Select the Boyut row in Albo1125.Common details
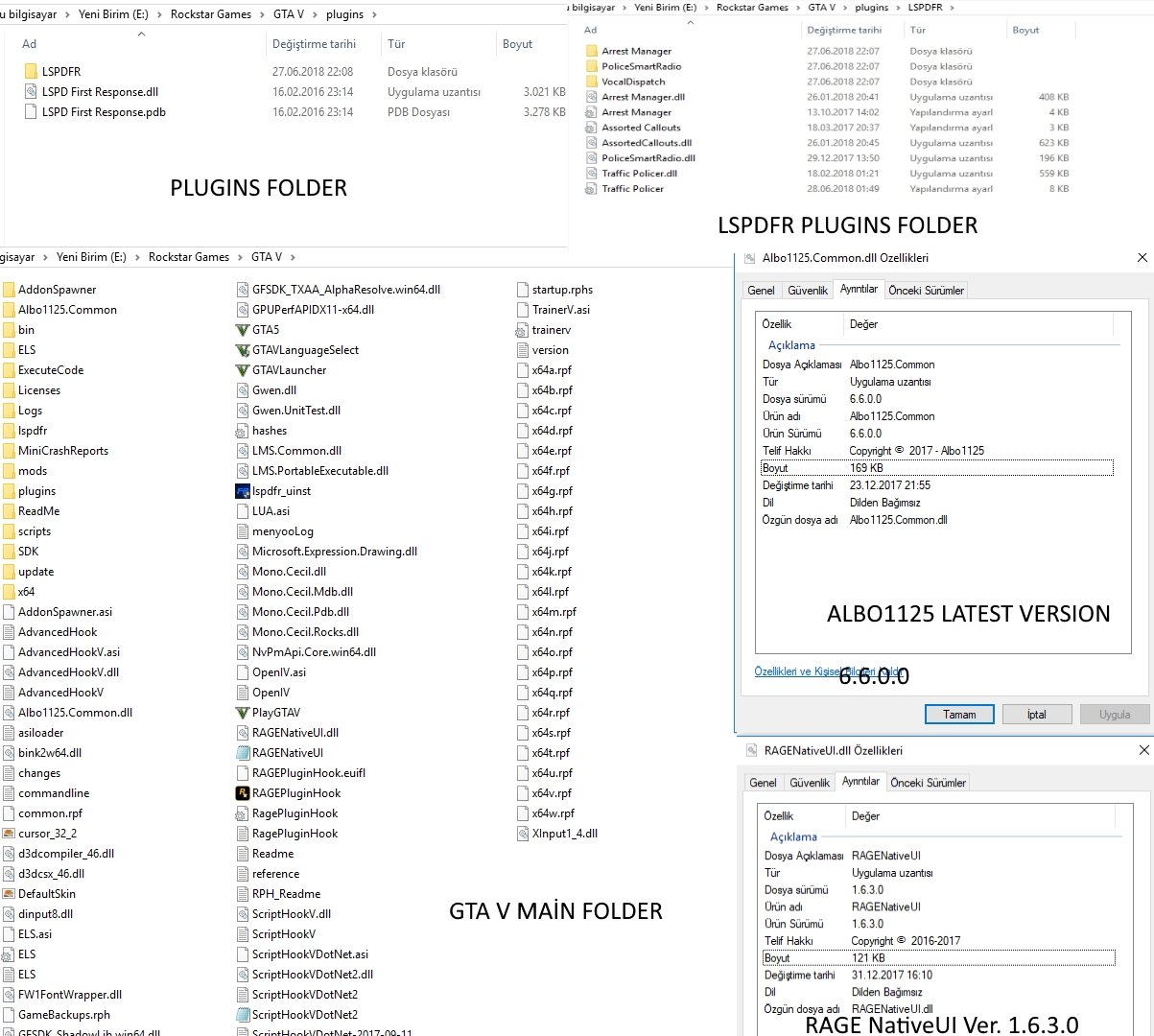Screen dimensions: 1154x1036 coord(936,468)
